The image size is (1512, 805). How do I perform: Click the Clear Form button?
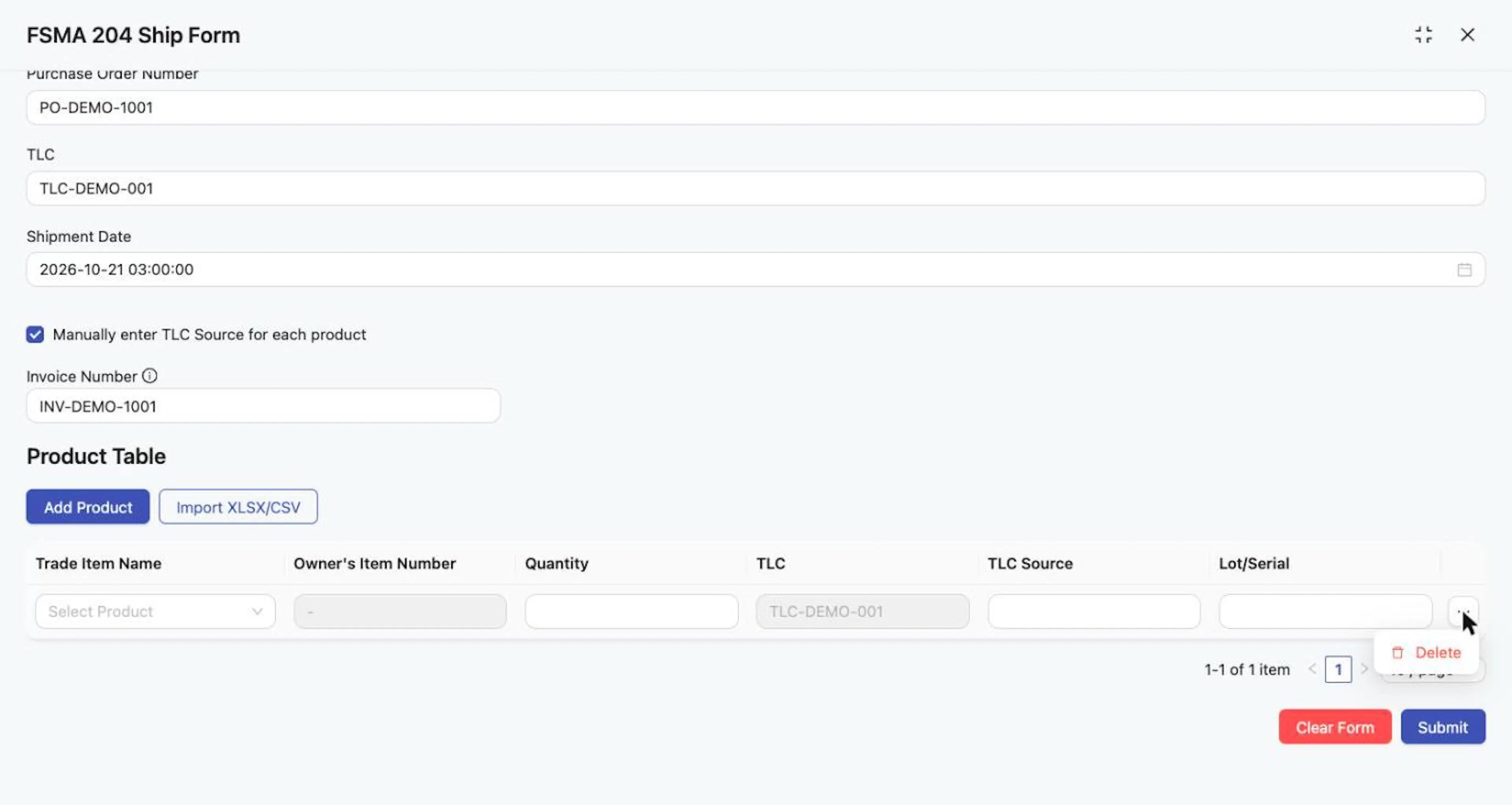1335,727
